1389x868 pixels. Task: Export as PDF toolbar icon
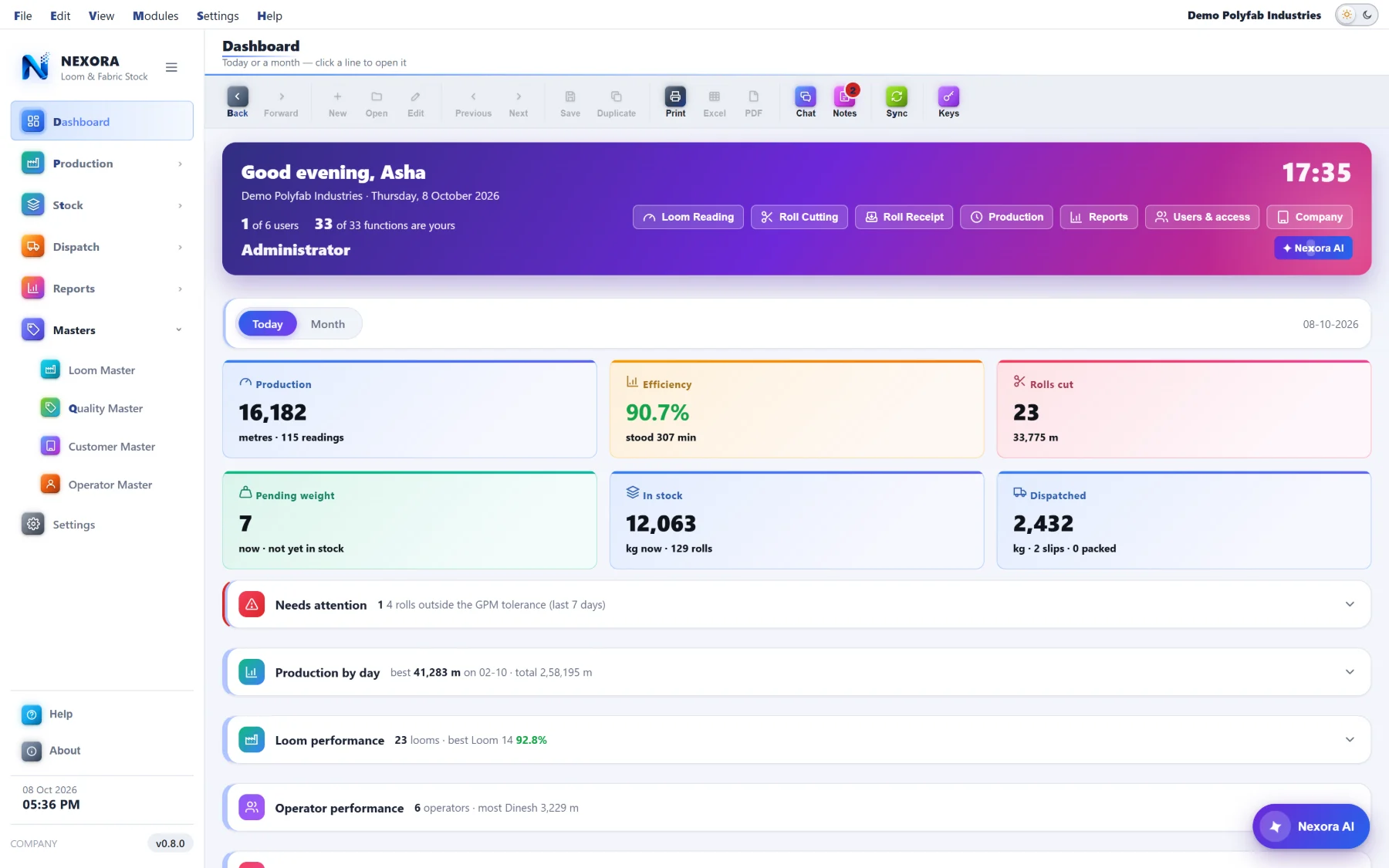[754, 101]
